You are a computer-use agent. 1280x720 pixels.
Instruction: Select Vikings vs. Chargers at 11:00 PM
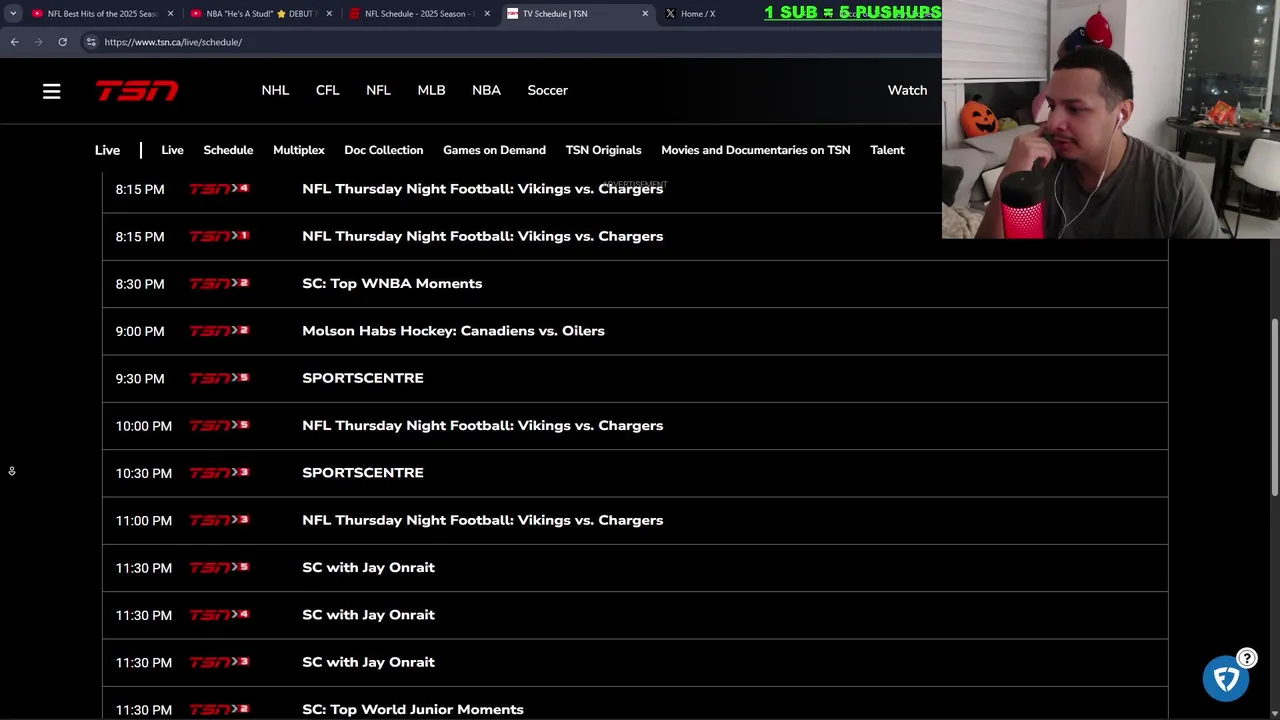pyautogui.click(x=482, y=520)
